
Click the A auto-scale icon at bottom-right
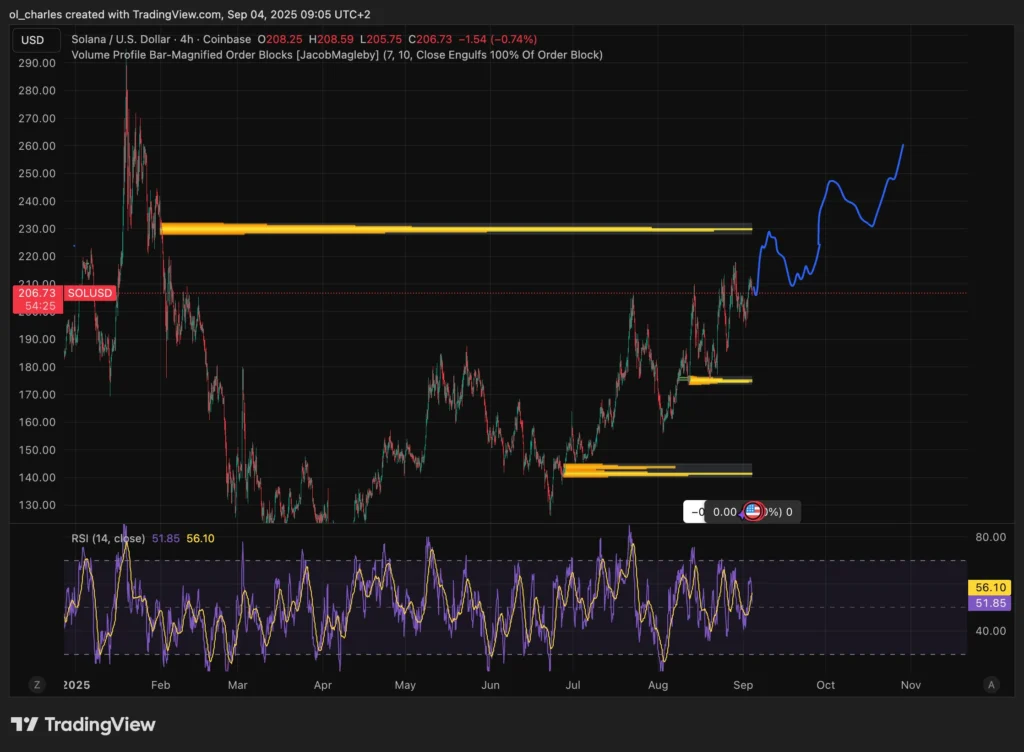pos(991,685)
